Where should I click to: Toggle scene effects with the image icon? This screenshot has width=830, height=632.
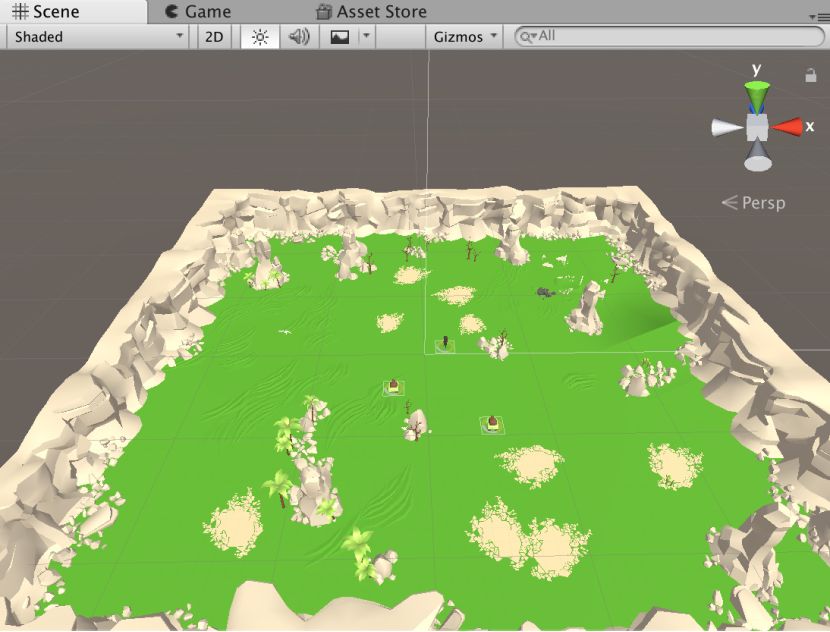[341, 37]
